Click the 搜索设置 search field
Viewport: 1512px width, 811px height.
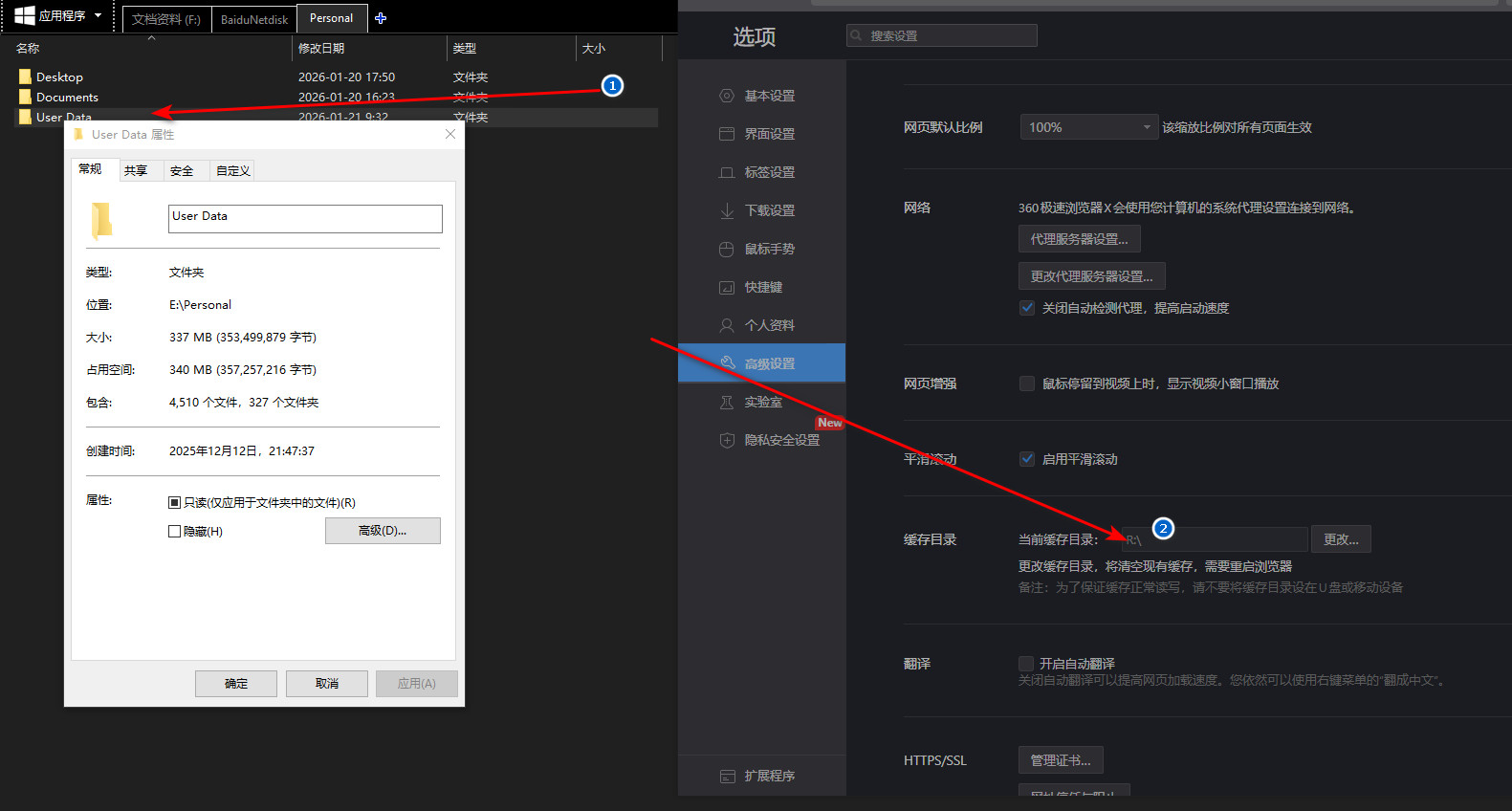tap(942, 35)
